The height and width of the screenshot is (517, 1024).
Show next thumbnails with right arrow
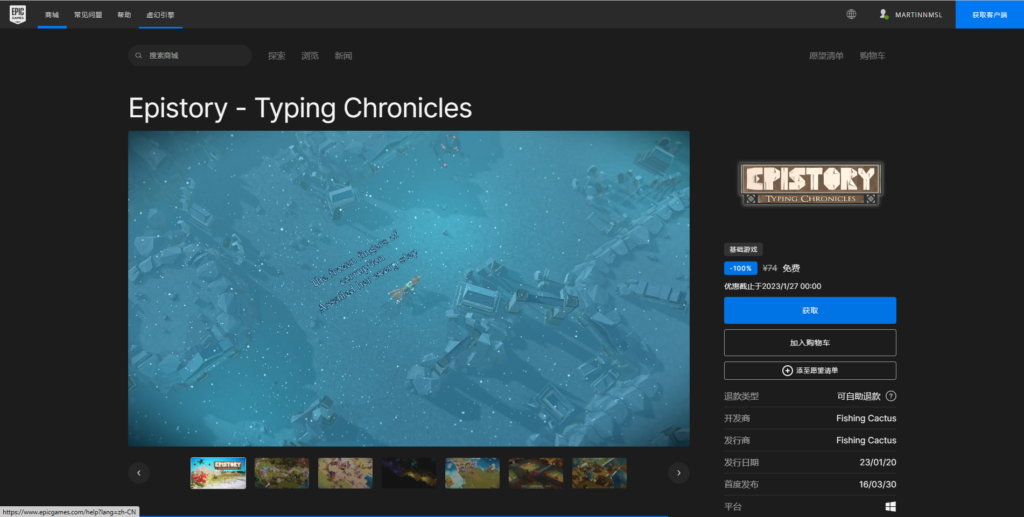click(x=679, y=473)
